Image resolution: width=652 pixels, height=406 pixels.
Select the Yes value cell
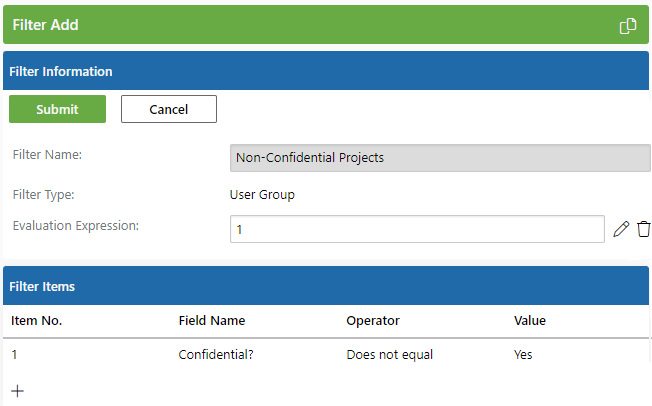click(x=523, y=354)
